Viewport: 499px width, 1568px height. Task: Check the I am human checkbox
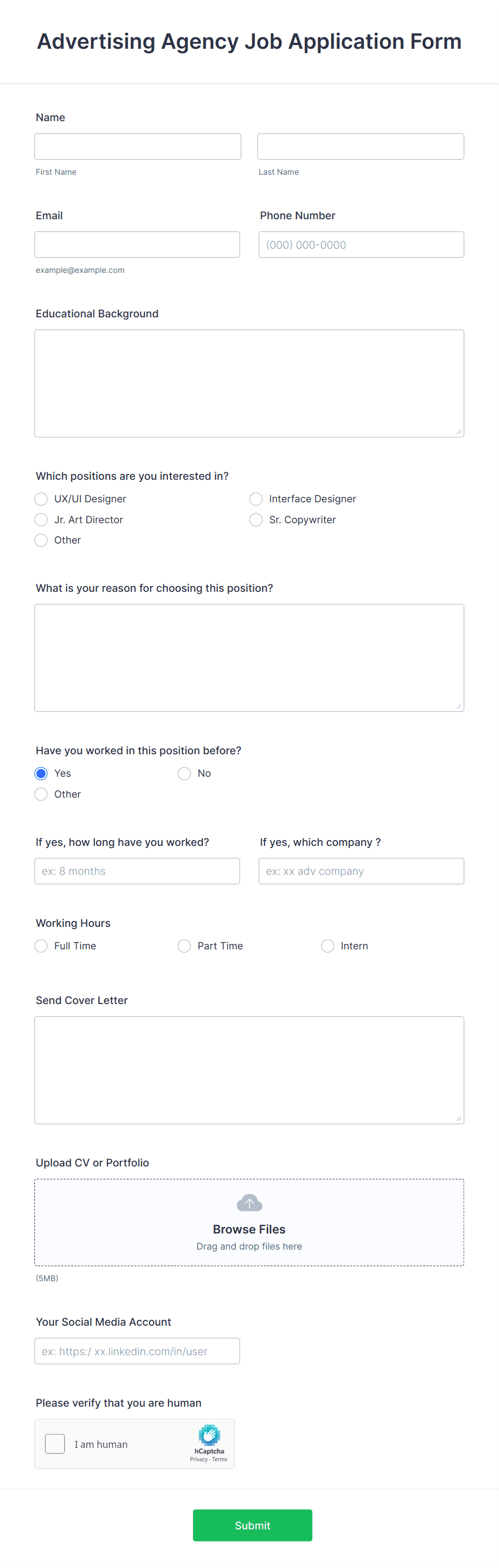coord(54,1443)
